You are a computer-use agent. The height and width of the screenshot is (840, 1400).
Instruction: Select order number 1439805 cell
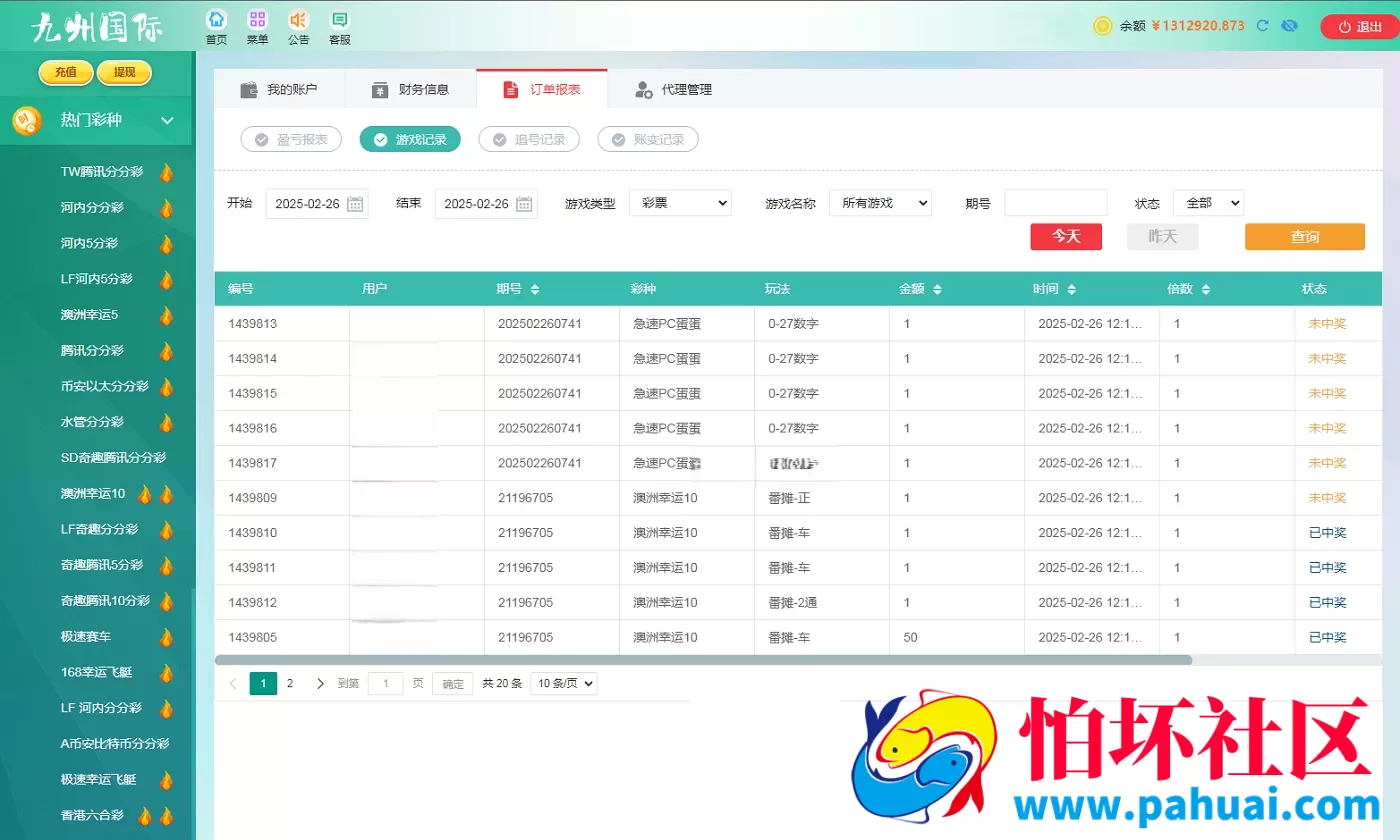[281, 637]
